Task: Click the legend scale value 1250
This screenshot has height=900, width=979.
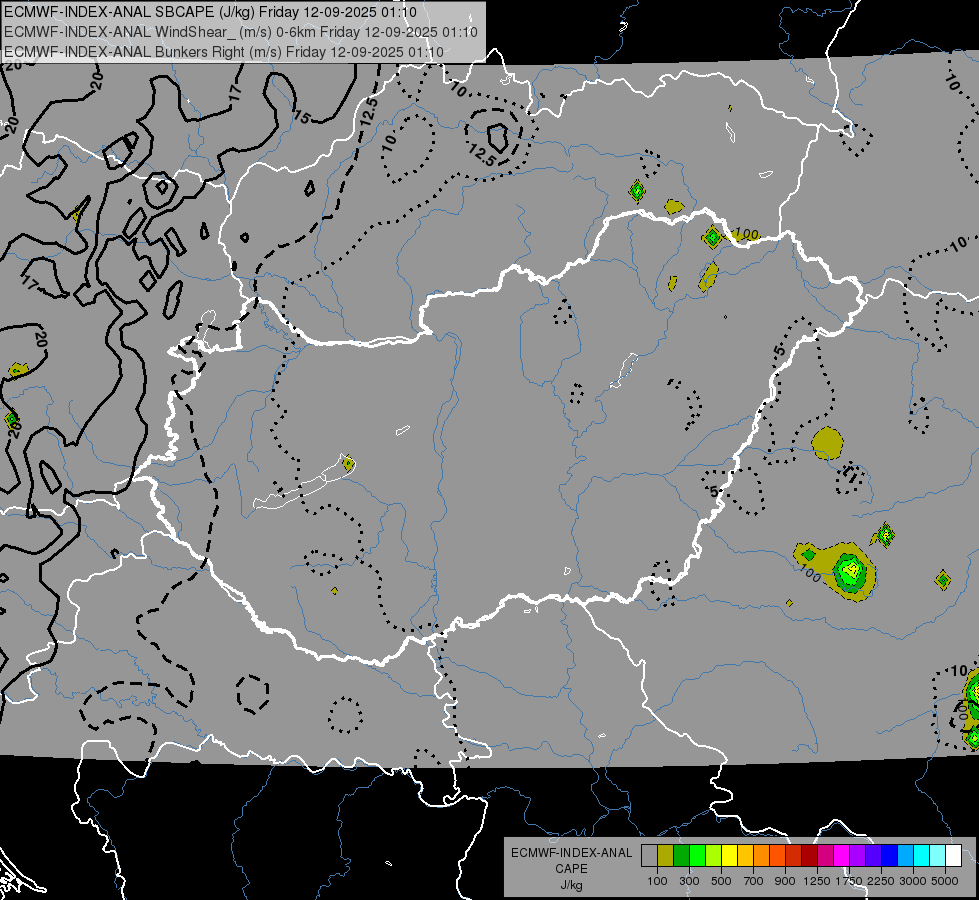Action: [x=817, y=881]
